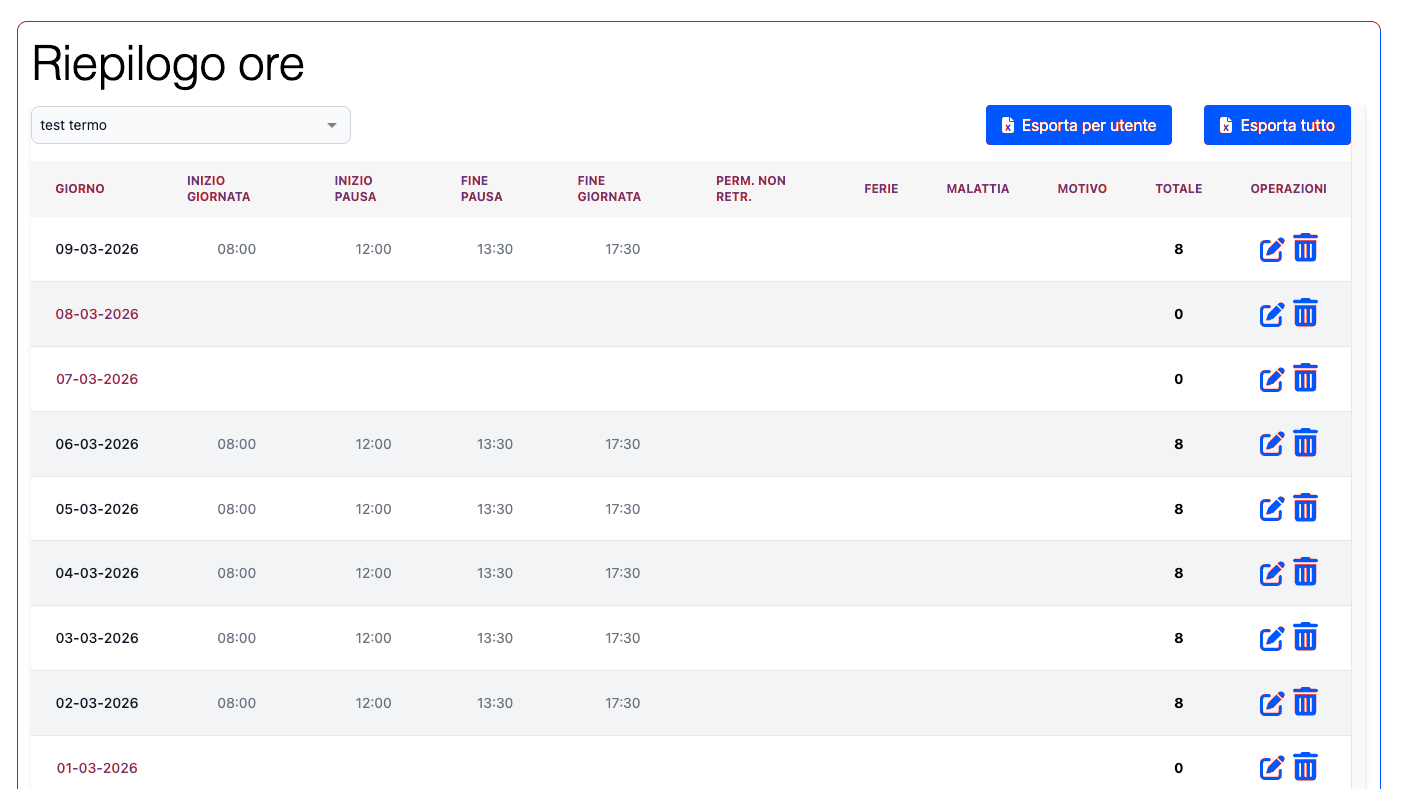This screenshot has width=1402, height=789.
Task: Click edit icon for 09-03-2026 row
Action: 1271,250
